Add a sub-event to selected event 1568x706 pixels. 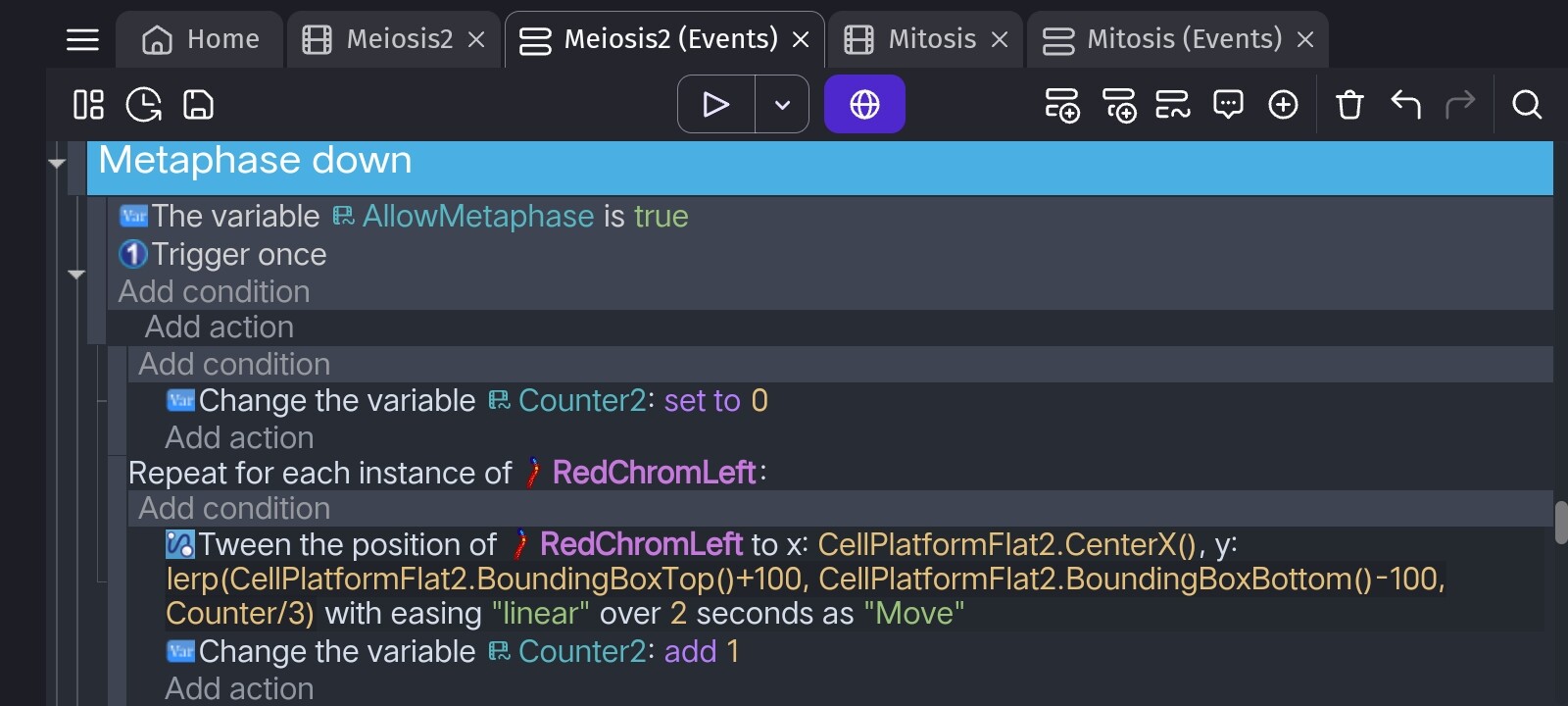pos(1118,104)
